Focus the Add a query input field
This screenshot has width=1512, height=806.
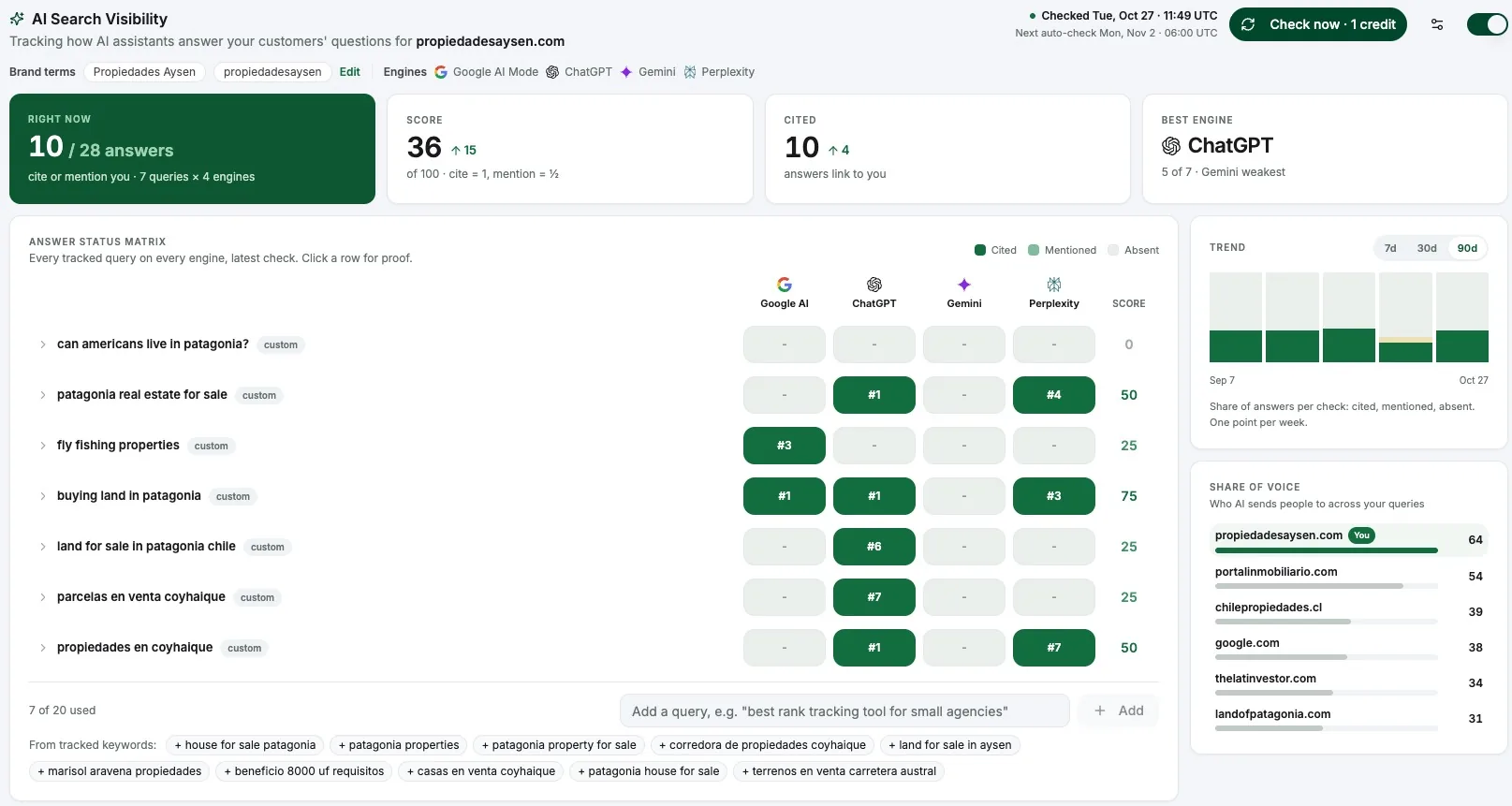point(844,711)
